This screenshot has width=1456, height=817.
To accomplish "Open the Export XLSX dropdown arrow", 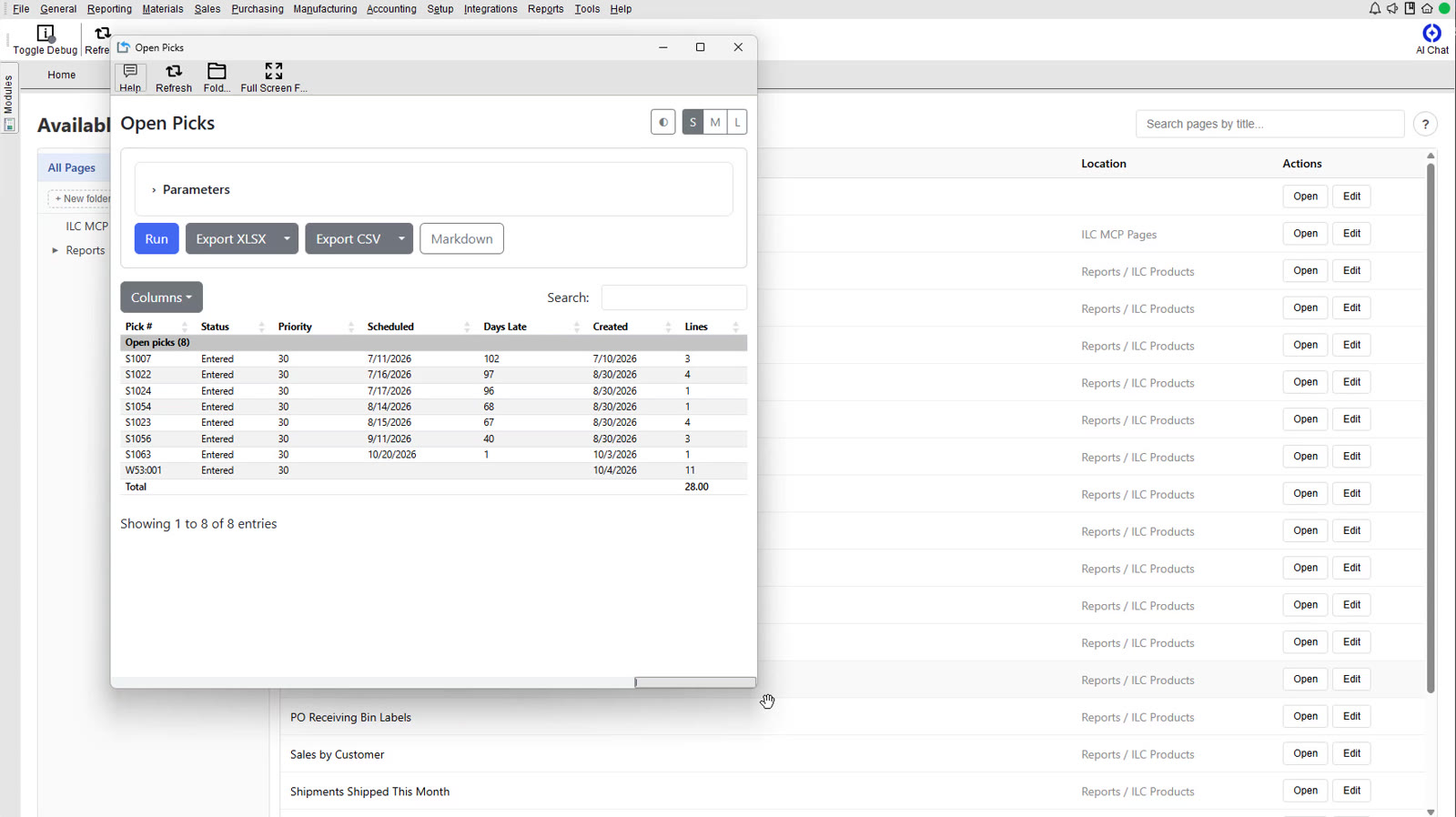I will (x=287, y=238).
